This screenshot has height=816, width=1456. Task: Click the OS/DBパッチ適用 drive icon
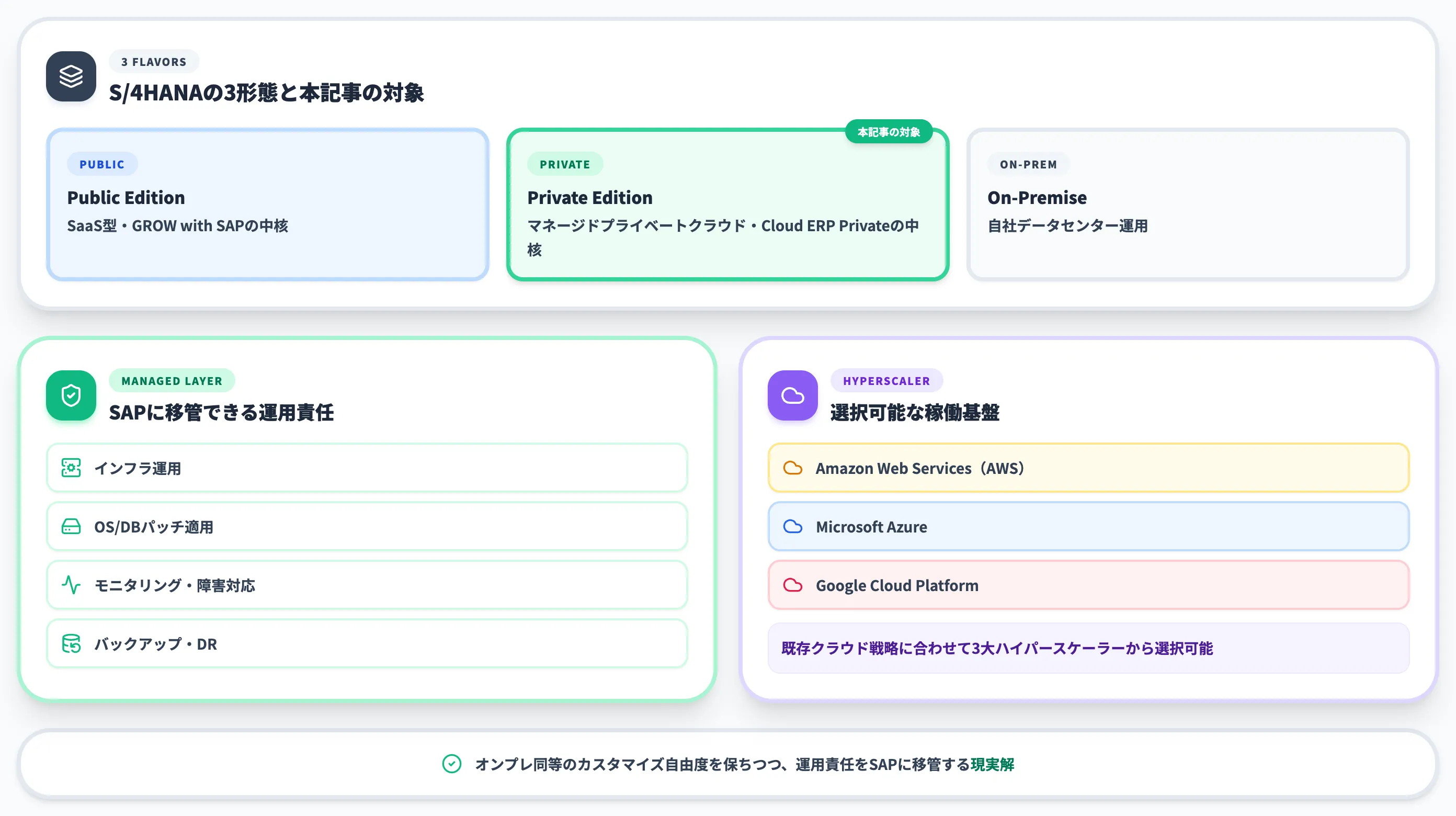[71, 526]
